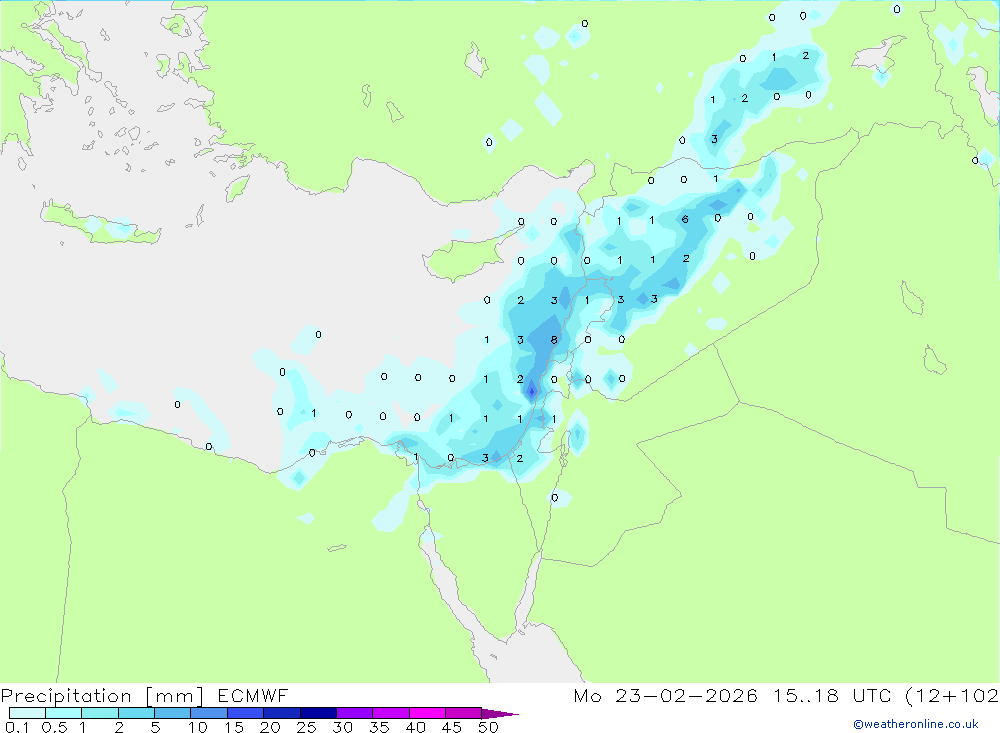Choose the 40 to 45 mm magenta swatch
The image size is (1000, 733).
(x=427, y=713)
